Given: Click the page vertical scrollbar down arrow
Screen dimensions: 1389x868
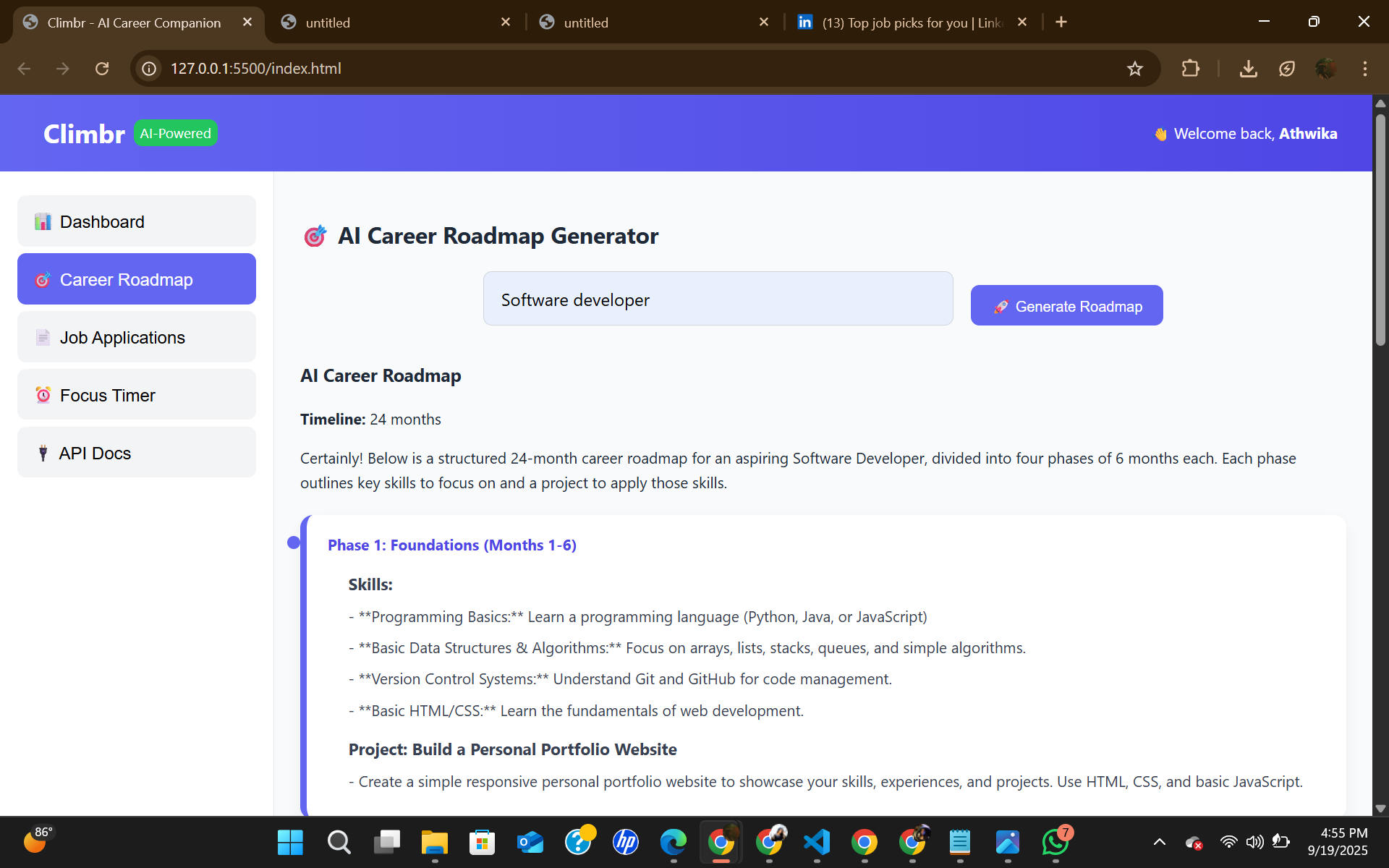Looking at the screenshot, I should [1380, 809].
